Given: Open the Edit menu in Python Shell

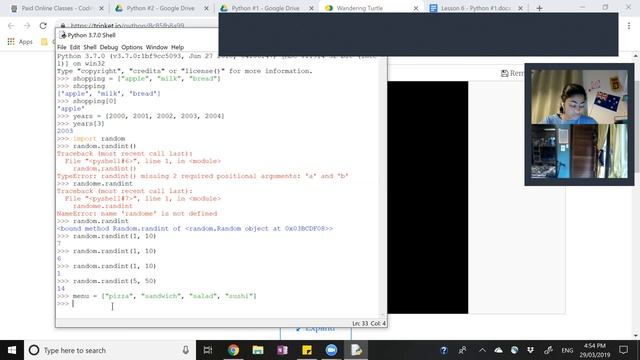Looking at the screenshot, I should (75, 47).
